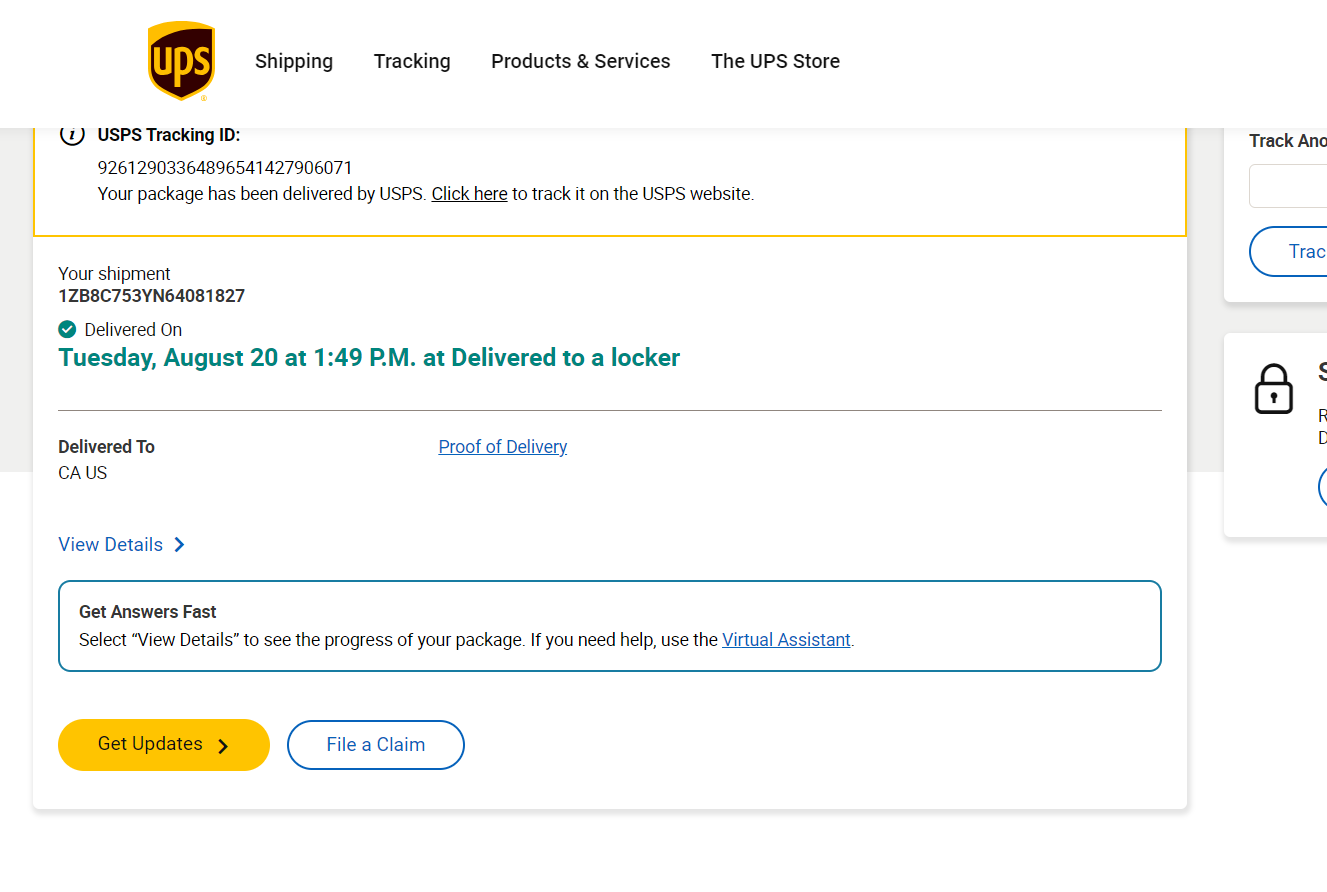Open Products & Services menu
Image resolution: width=1327 pixels, height=892 pixels.
click(581, 61)
